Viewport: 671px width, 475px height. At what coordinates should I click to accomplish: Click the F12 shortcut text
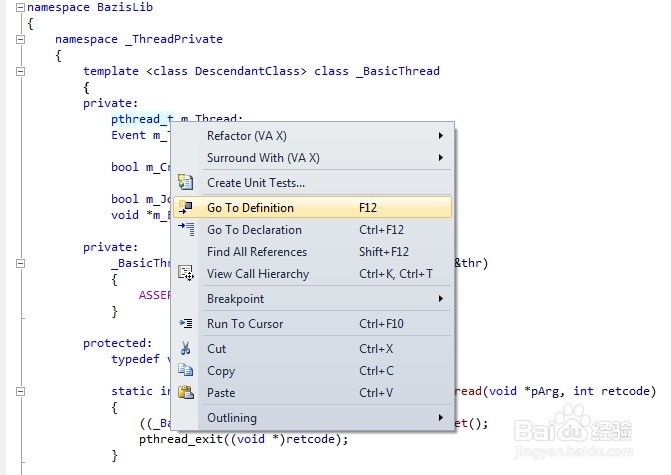click(368, 208)
